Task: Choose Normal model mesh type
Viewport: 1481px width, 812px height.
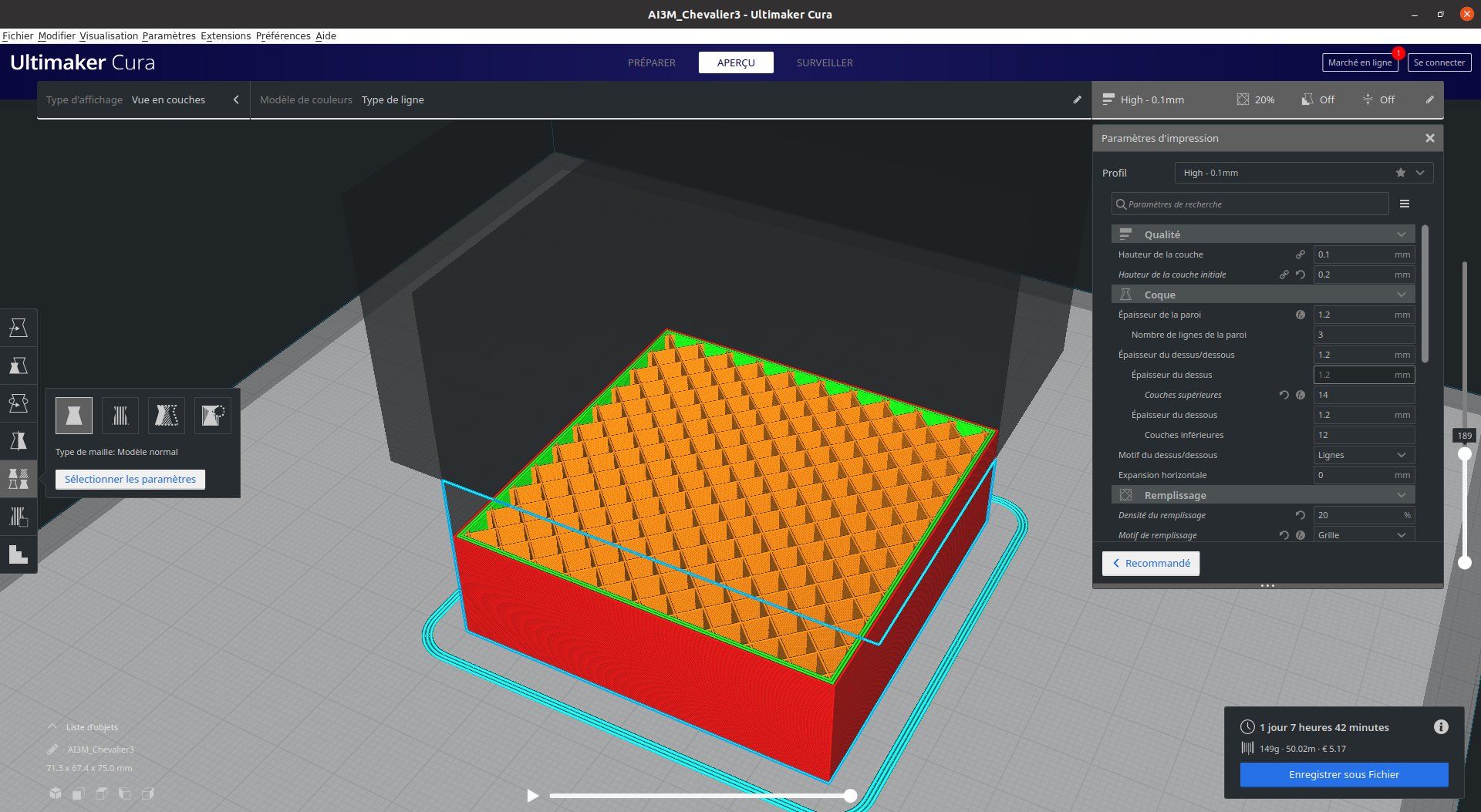Action: coord(74,416)
